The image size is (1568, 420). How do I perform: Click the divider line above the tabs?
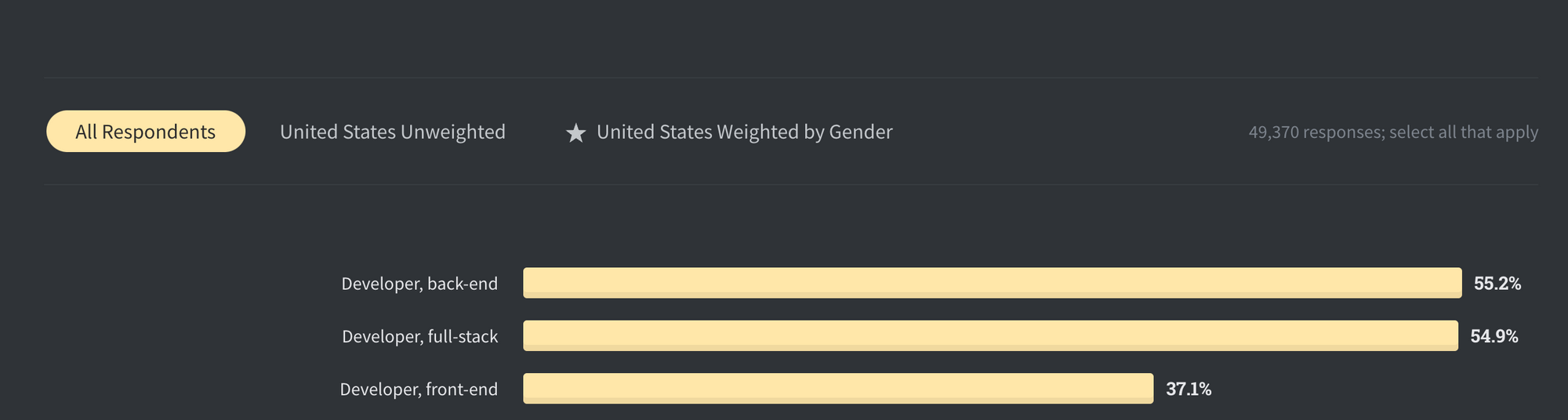click(791, 78)
